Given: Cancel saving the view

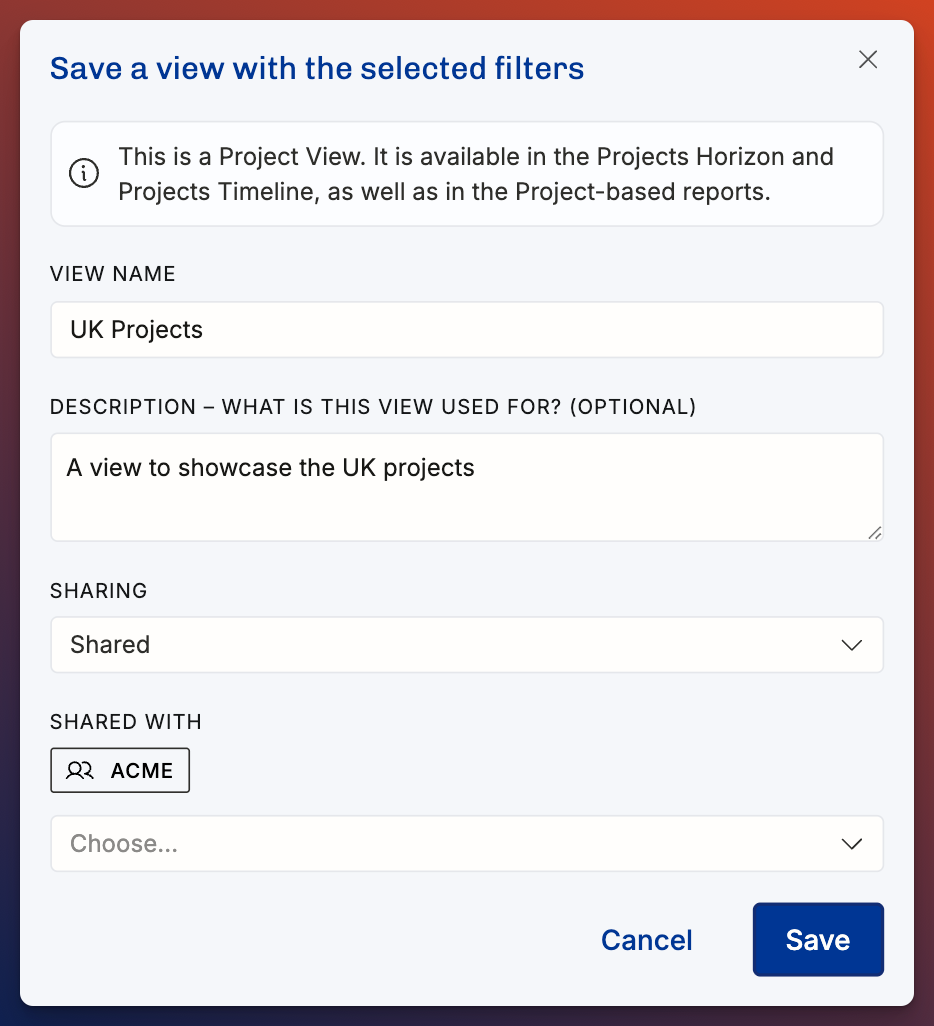Looking at the screenshot, I should [646, 940].
